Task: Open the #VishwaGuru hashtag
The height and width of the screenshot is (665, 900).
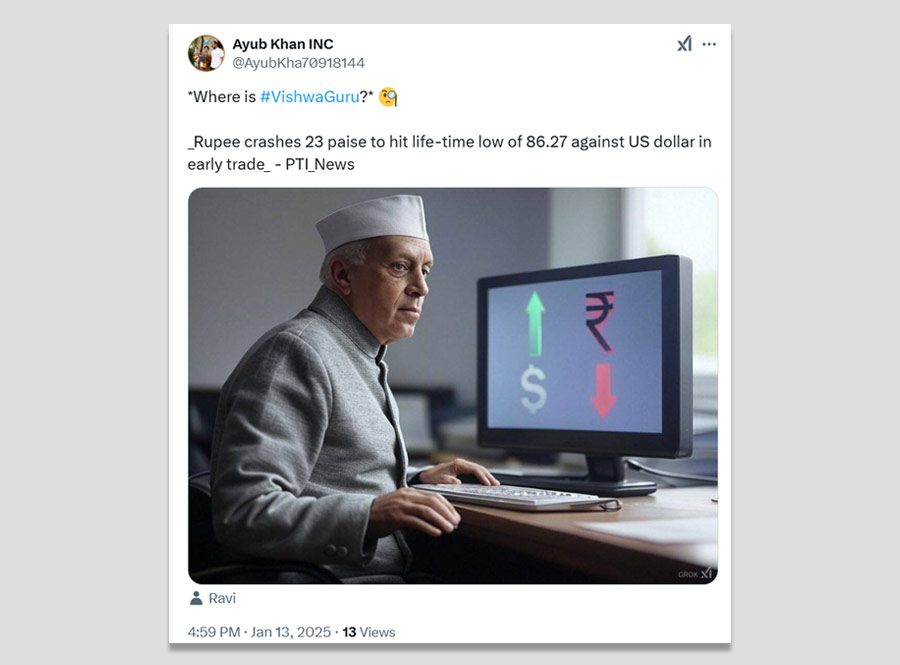Action: pos(309,96)
